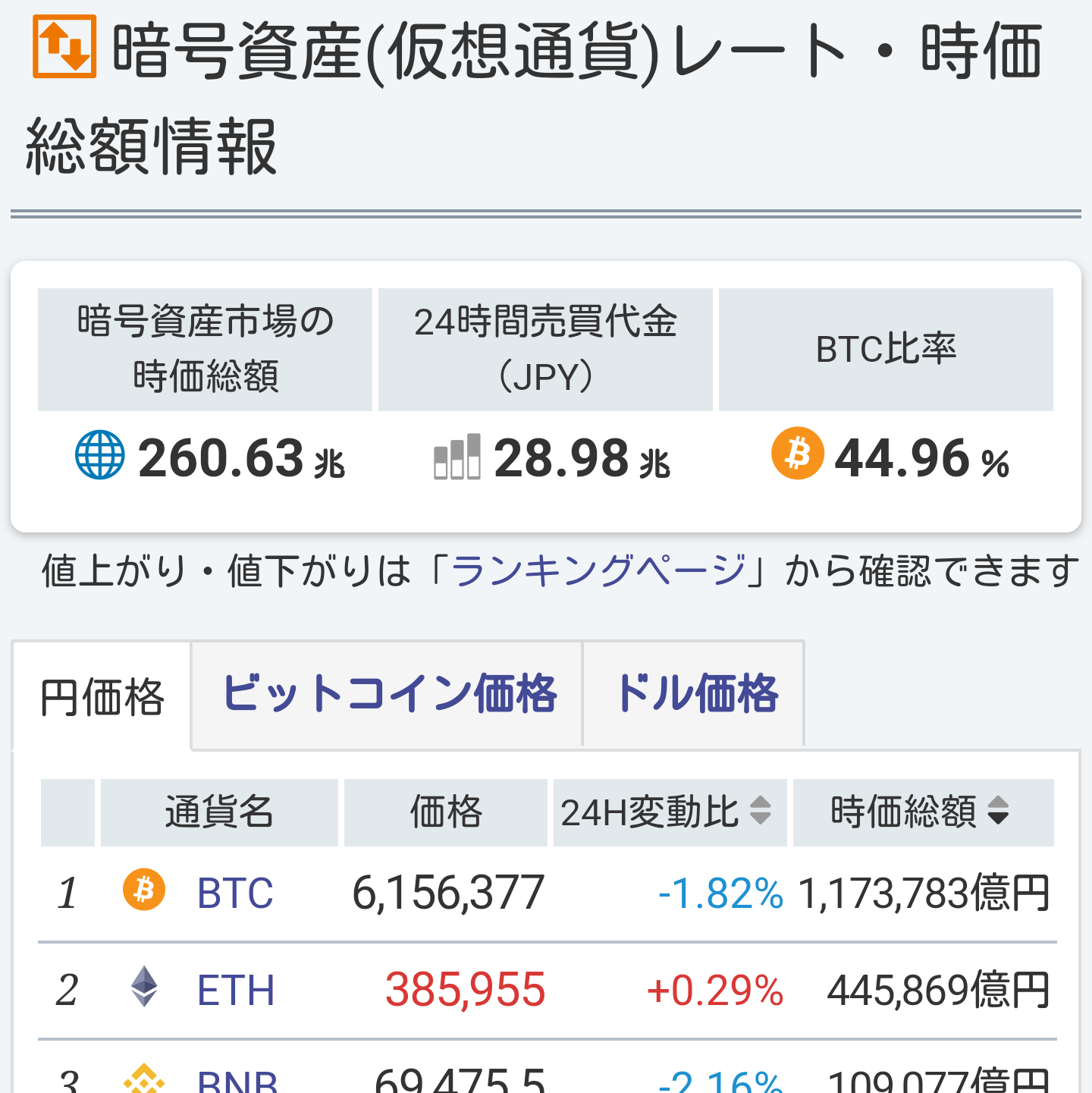Image resolution: width=1092 pixels, height=1093 pixels.
Task: Click the orange up-down arrows icon in title
Action: click(x=64, y=46)
